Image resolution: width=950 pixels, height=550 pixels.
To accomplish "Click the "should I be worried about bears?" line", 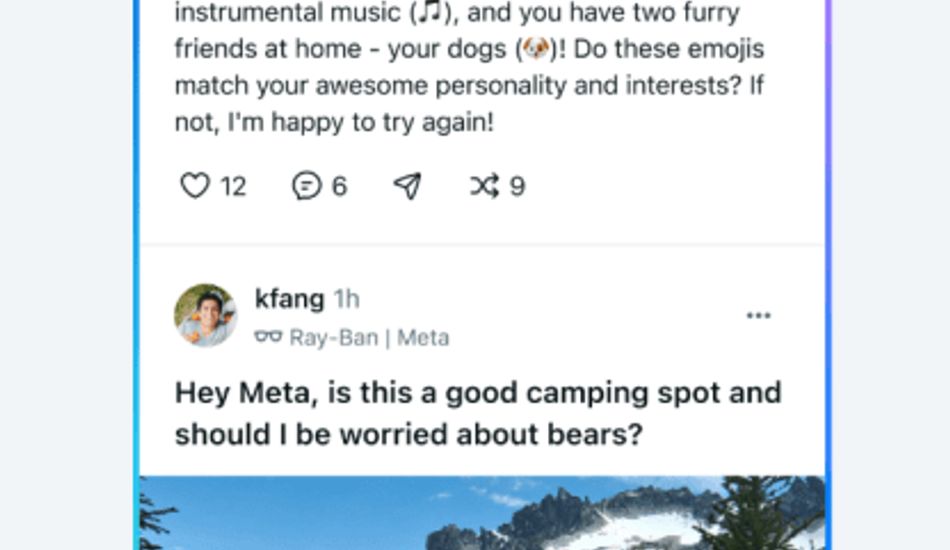I will tap(408, 435).
